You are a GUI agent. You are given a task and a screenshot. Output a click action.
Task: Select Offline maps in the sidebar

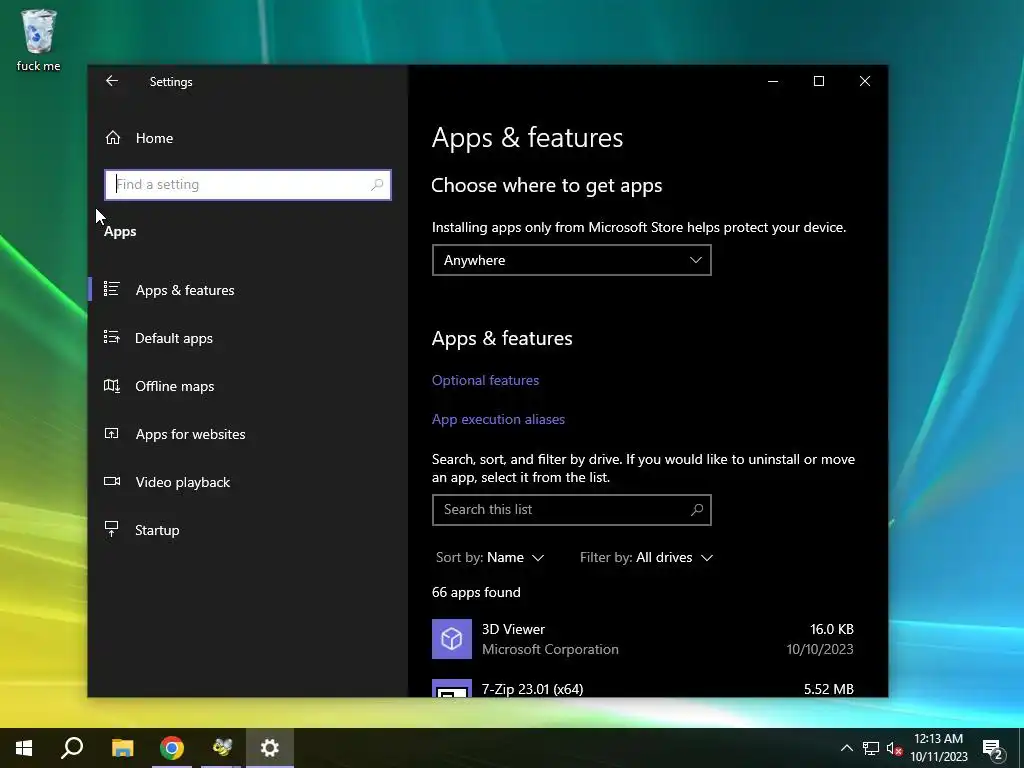click(248, 386)
